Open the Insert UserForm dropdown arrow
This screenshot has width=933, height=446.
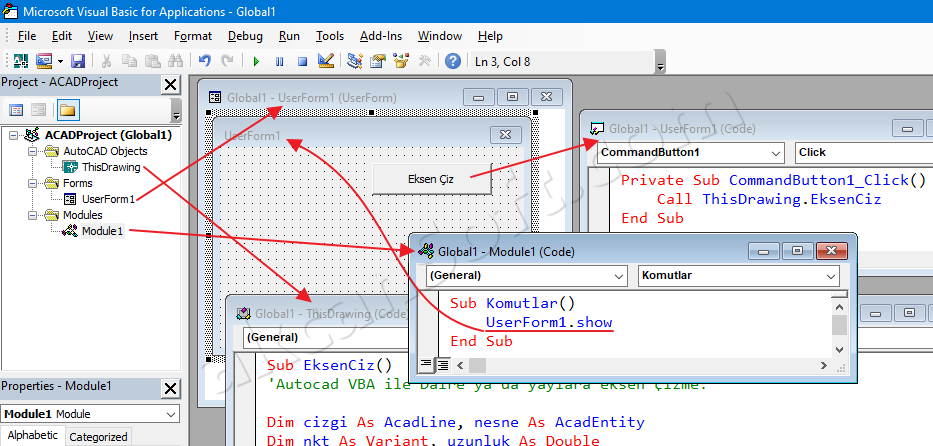point(61,61)
